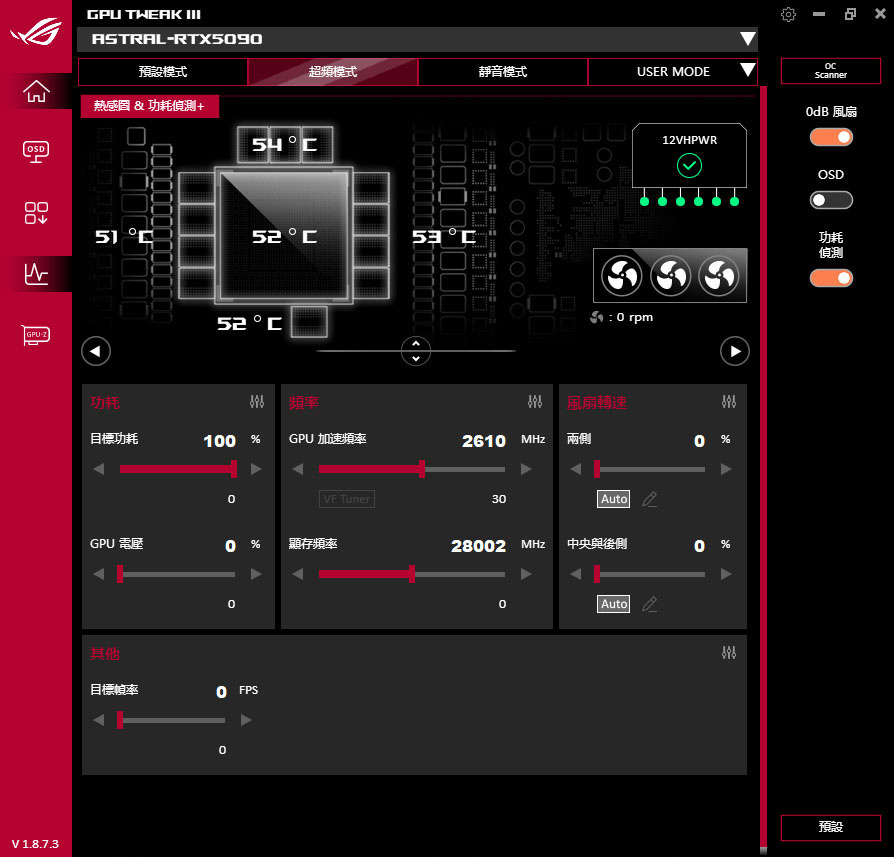894x857 pixels.
Task: Open the utilities download sidebar icon
Action: 36,213
